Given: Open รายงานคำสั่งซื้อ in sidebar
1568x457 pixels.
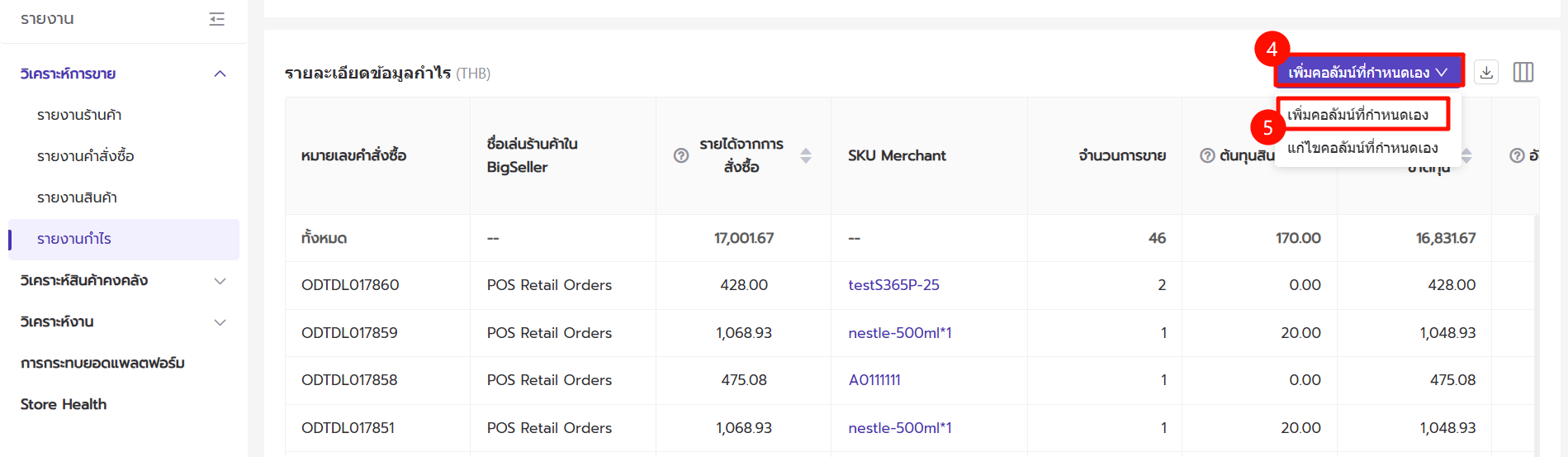Looking at the screenshot, I should [x=85, y=156].
